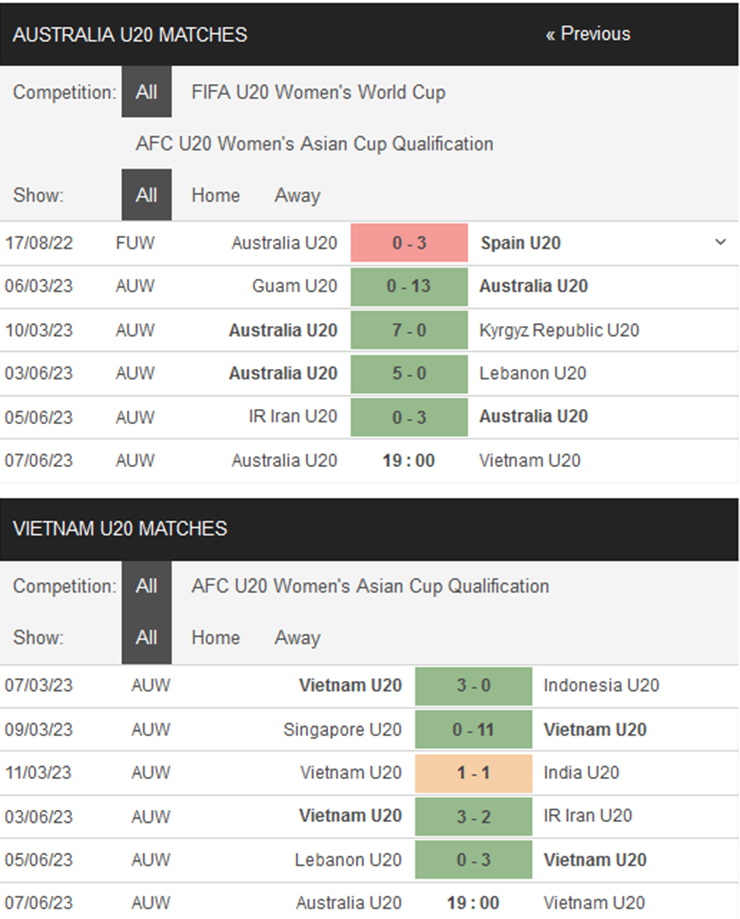Show only Home matches for Vietnam U20
This screenshot has height=919, width=740.
[215, 637]
